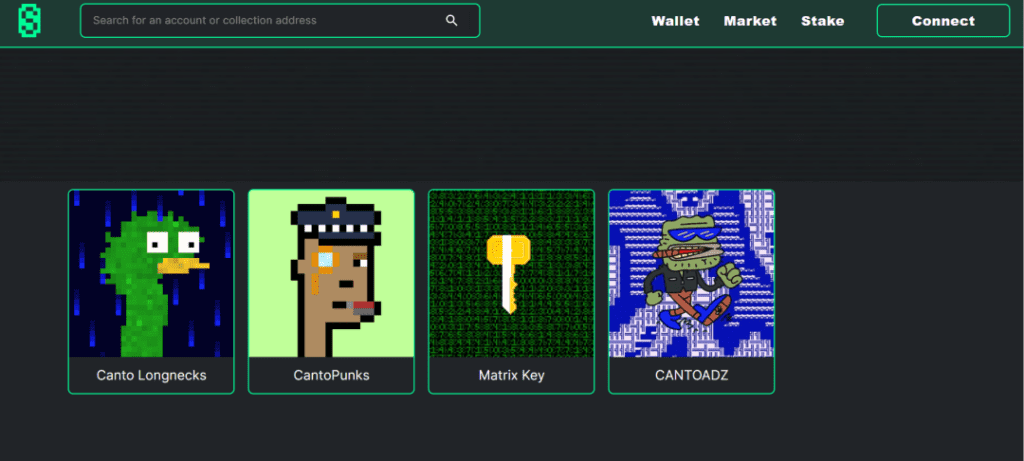Go to the Market section

[750, 21]
